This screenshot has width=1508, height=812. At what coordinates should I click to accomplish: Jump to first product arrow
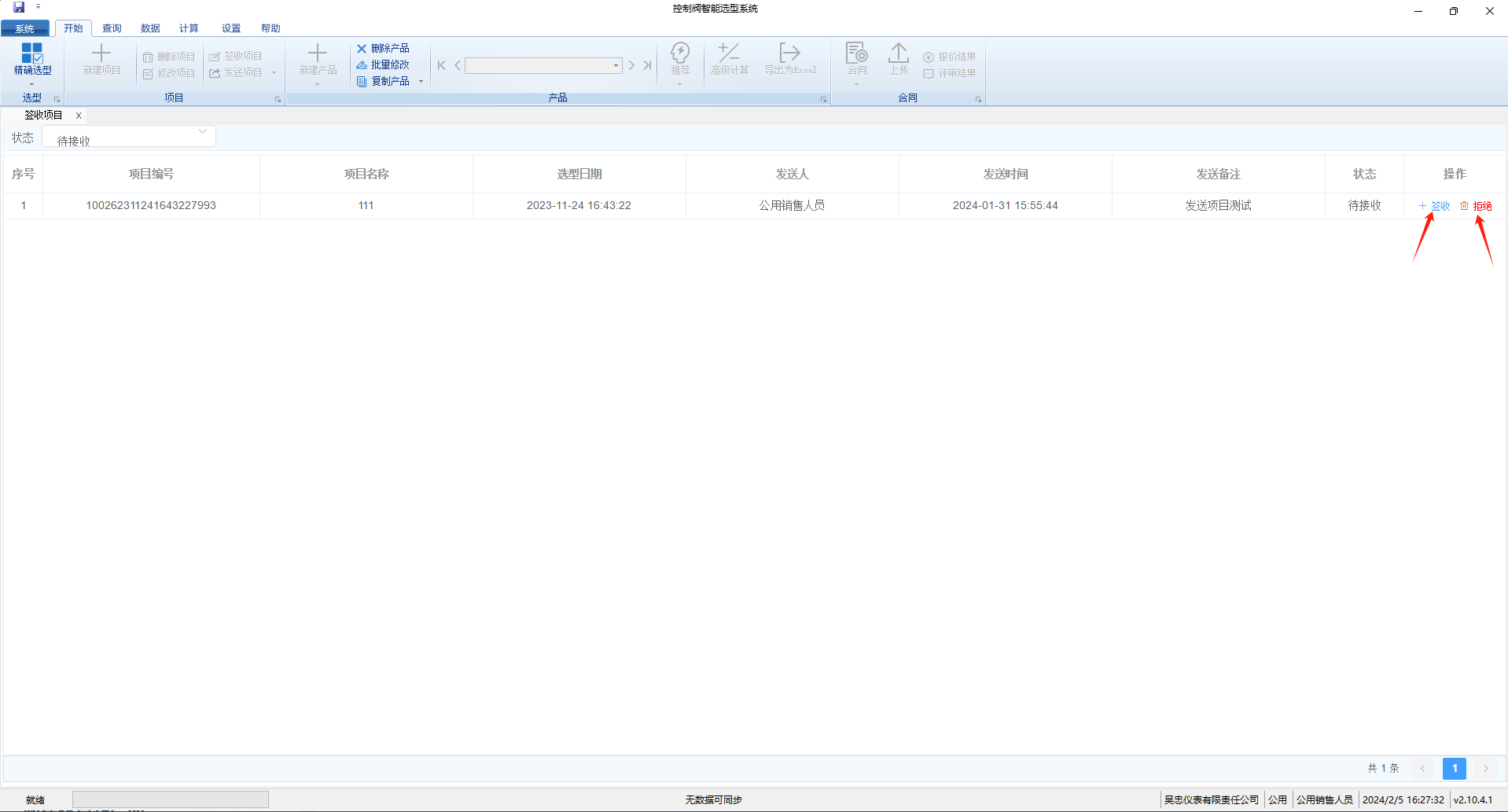click(x=442, y=65)
